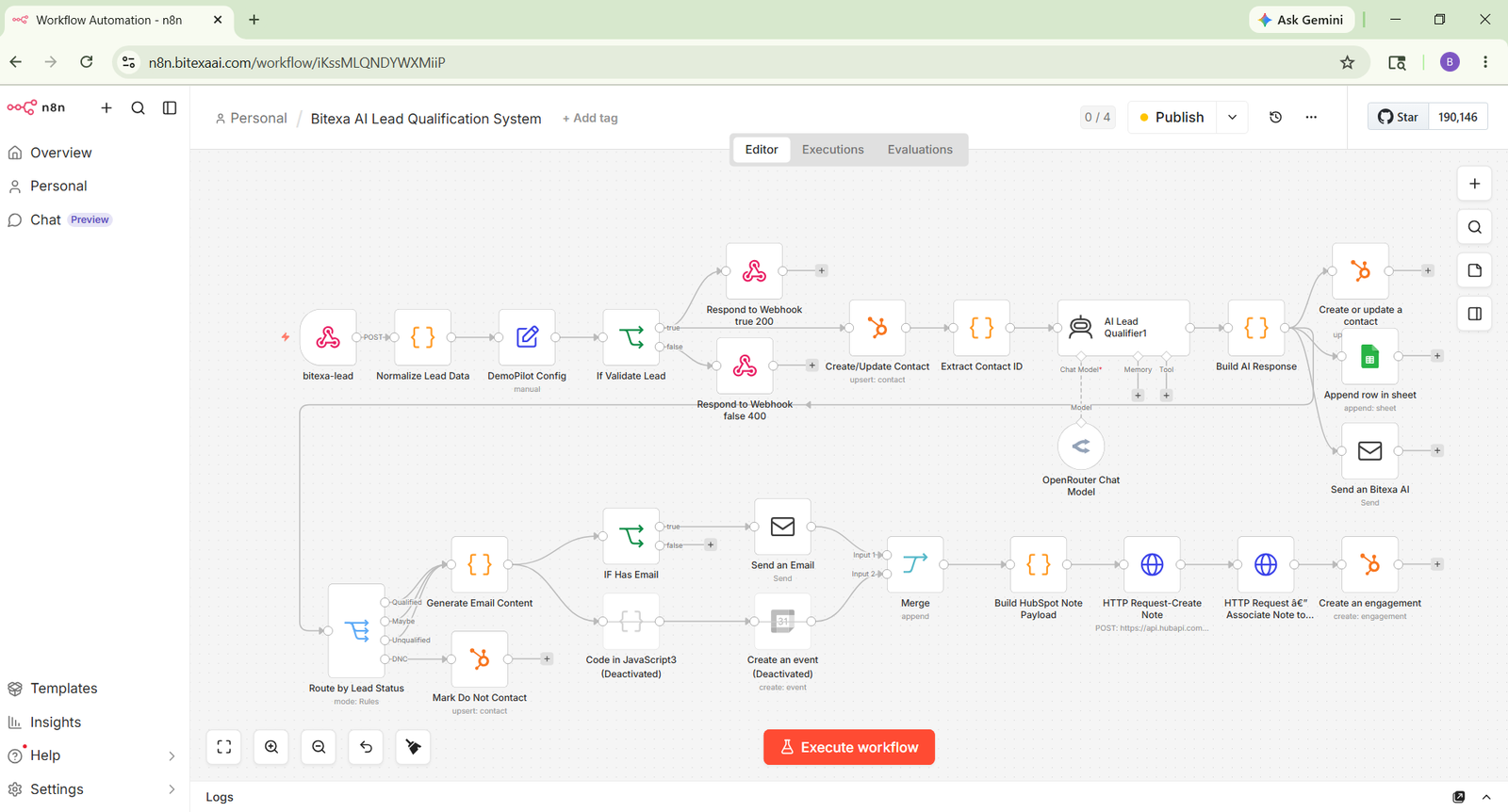Screen dimensions: 1508x812
Task: Click the browser address bar URL
Action: tap(297, 62)
